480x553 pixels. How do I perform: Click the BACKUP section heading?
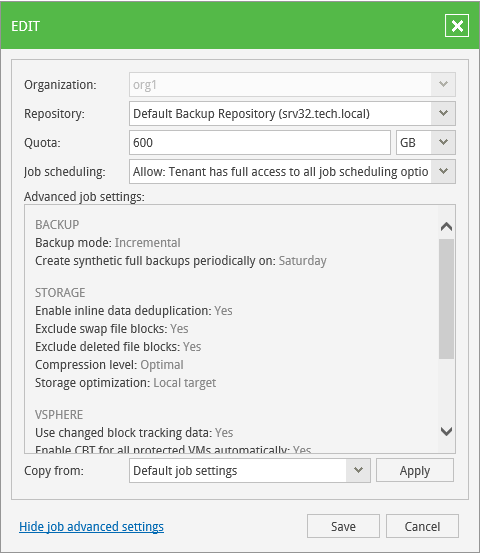point(57,225)
